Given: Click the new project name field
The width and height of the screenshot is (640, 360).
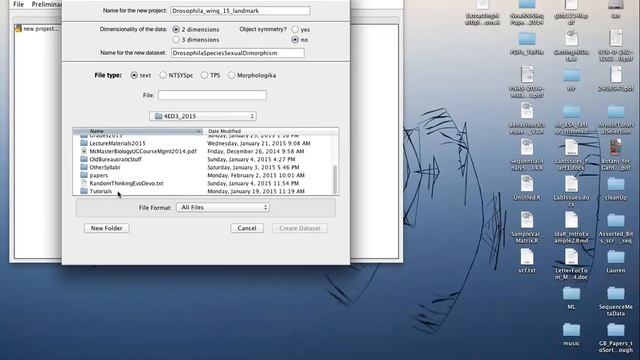Looking at the screenshot, I should pyautogui.click(x=240, y=11).
